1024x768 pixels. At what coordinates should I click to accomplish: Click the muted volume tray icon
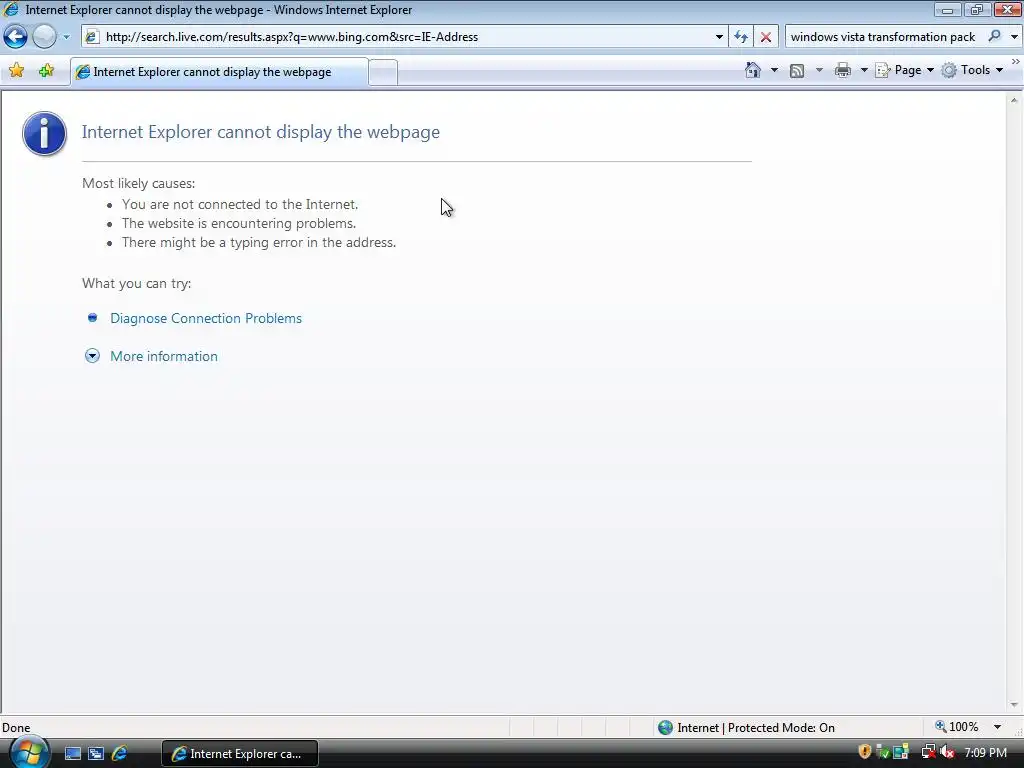(x=948, y=752)
